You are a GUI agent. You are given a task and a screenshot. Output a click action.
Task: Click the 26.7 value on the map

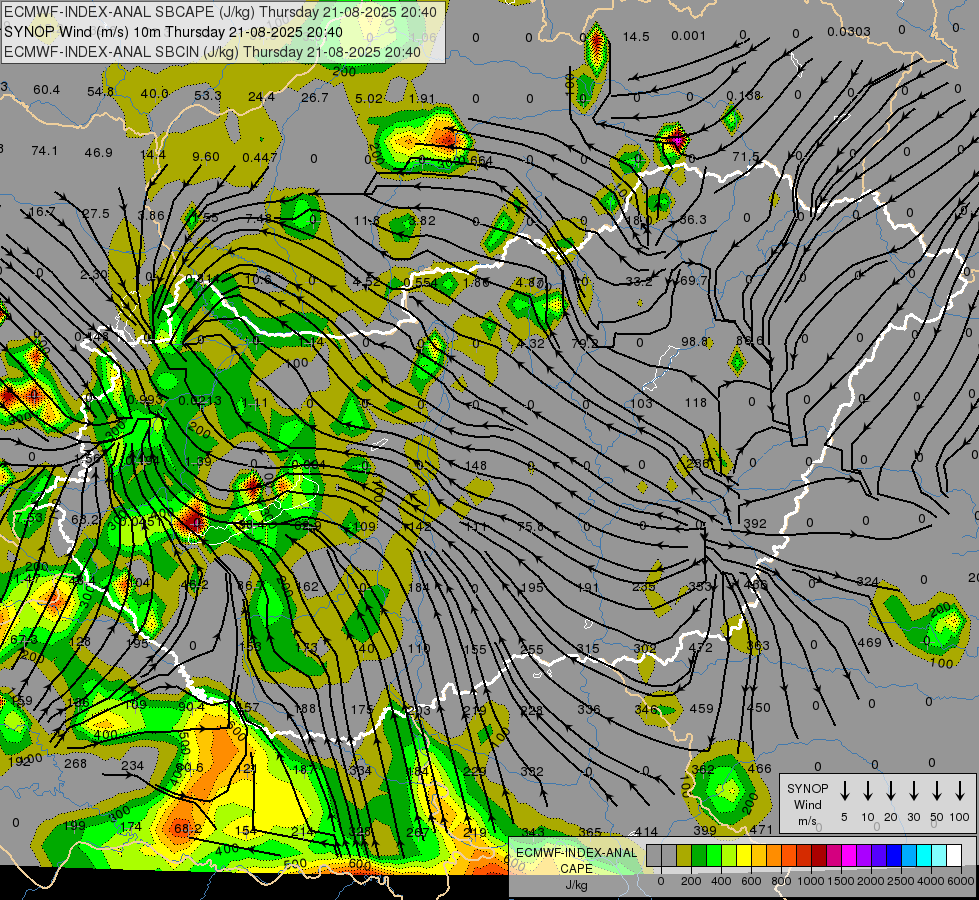click(x=315, y=97)
